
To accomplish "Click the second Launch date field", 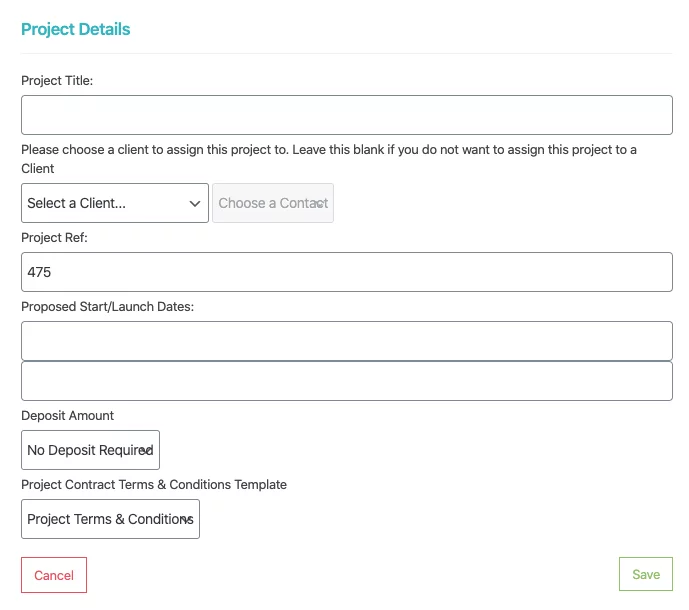I will 346,381.
